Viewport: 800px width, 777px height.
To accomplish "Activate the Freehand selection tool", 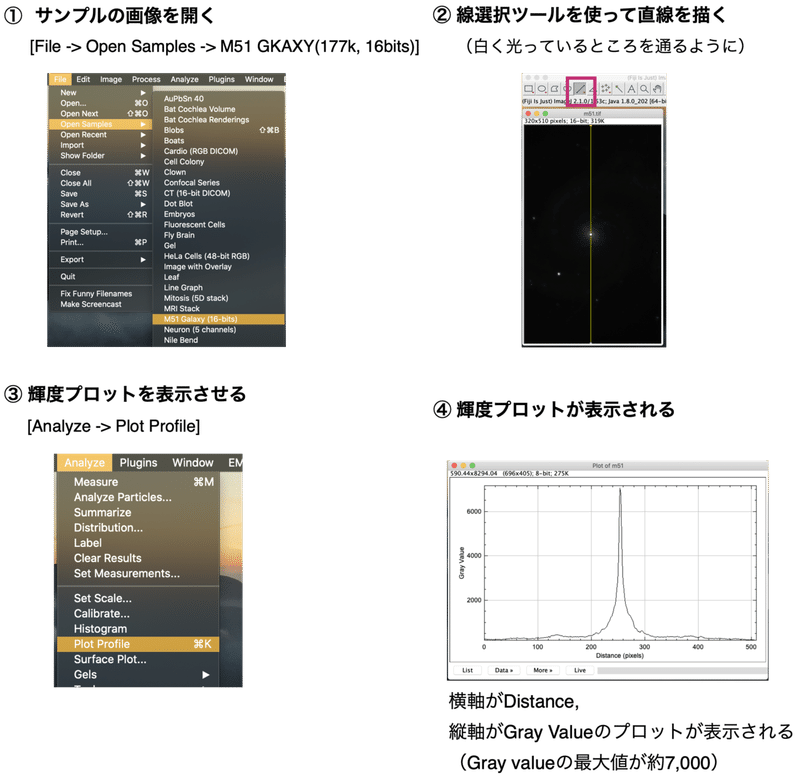I will (x=568, y=88).
